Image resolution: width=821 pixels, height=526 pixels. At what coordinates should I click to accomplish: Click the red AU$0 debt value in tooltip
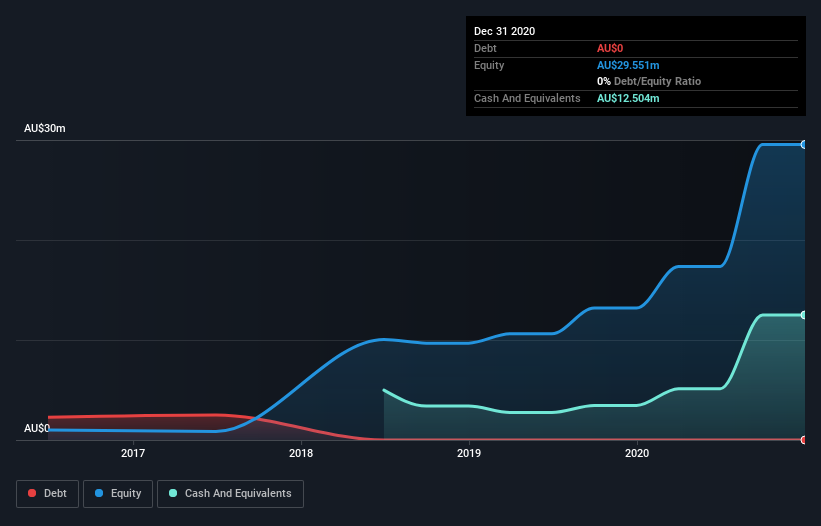[610, 48]
